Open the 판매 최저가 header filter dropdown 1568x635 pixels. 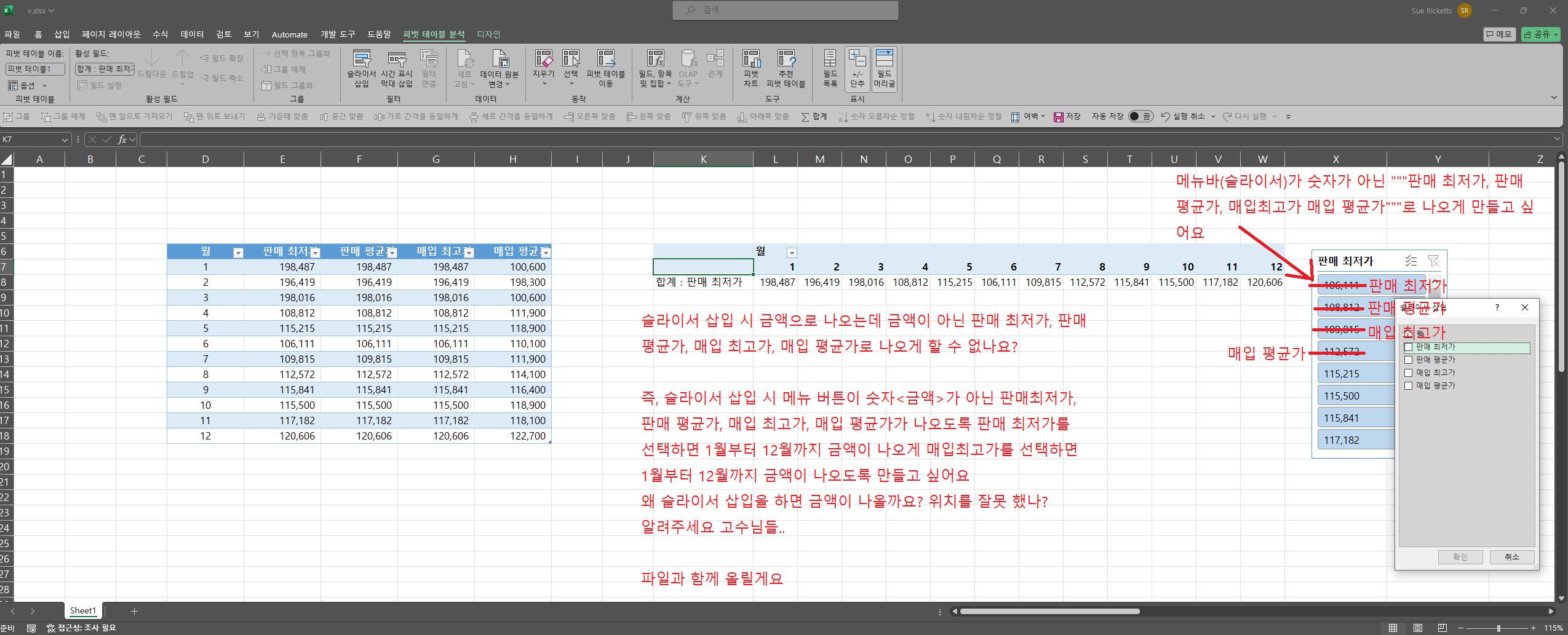tap(315, 253)
